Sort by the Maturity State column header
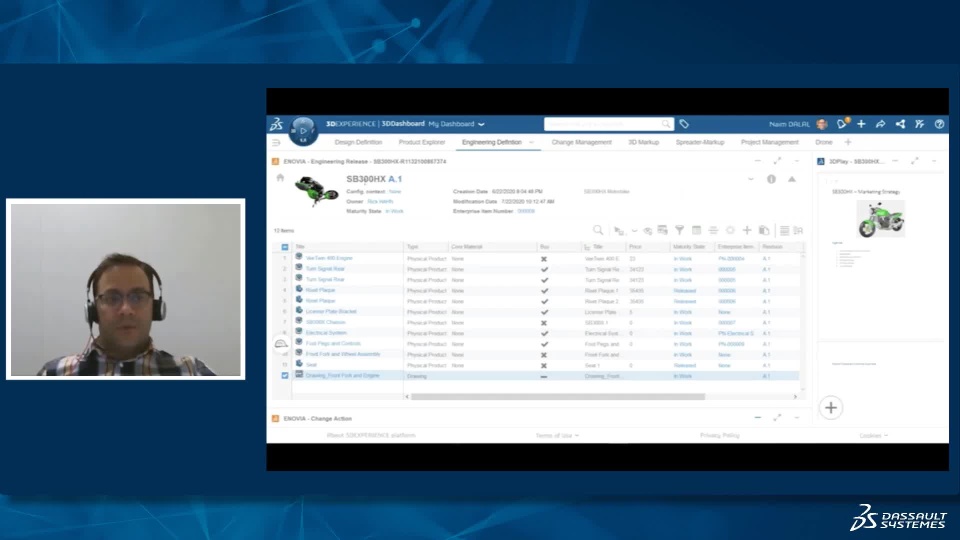Viewport: 960px width, 540px height. point(689,247)
